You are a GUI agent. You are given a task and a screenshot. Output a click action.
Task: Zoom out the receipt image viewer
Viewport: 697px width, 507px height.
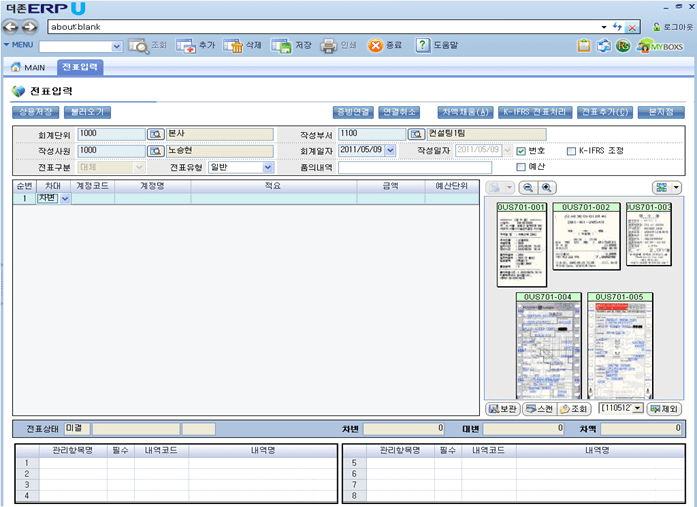click(527, 188)
